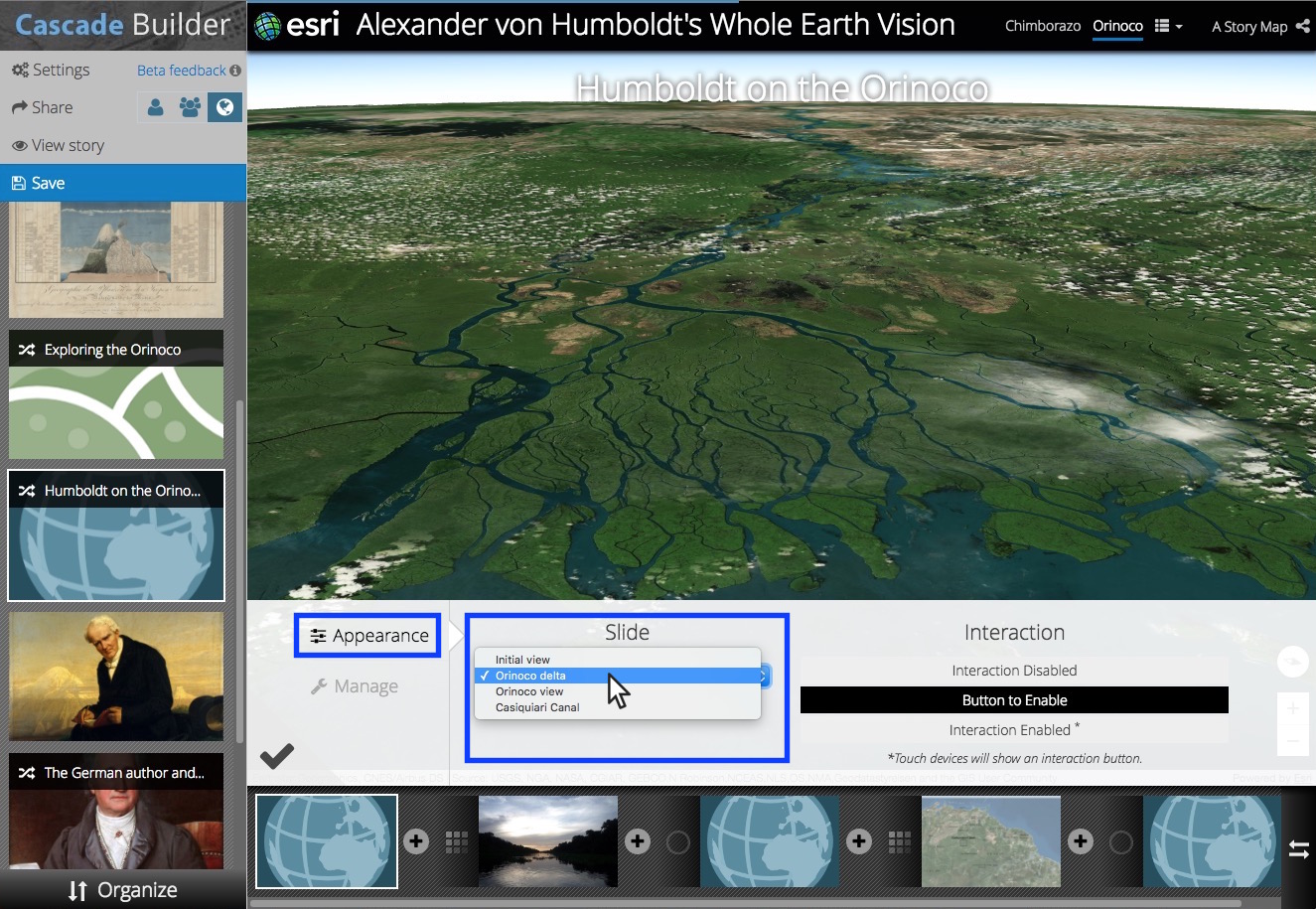This screenshot has height=909, width=1316.
Task: Open the seated Humboldt portrait section
Action: point(116,677)
